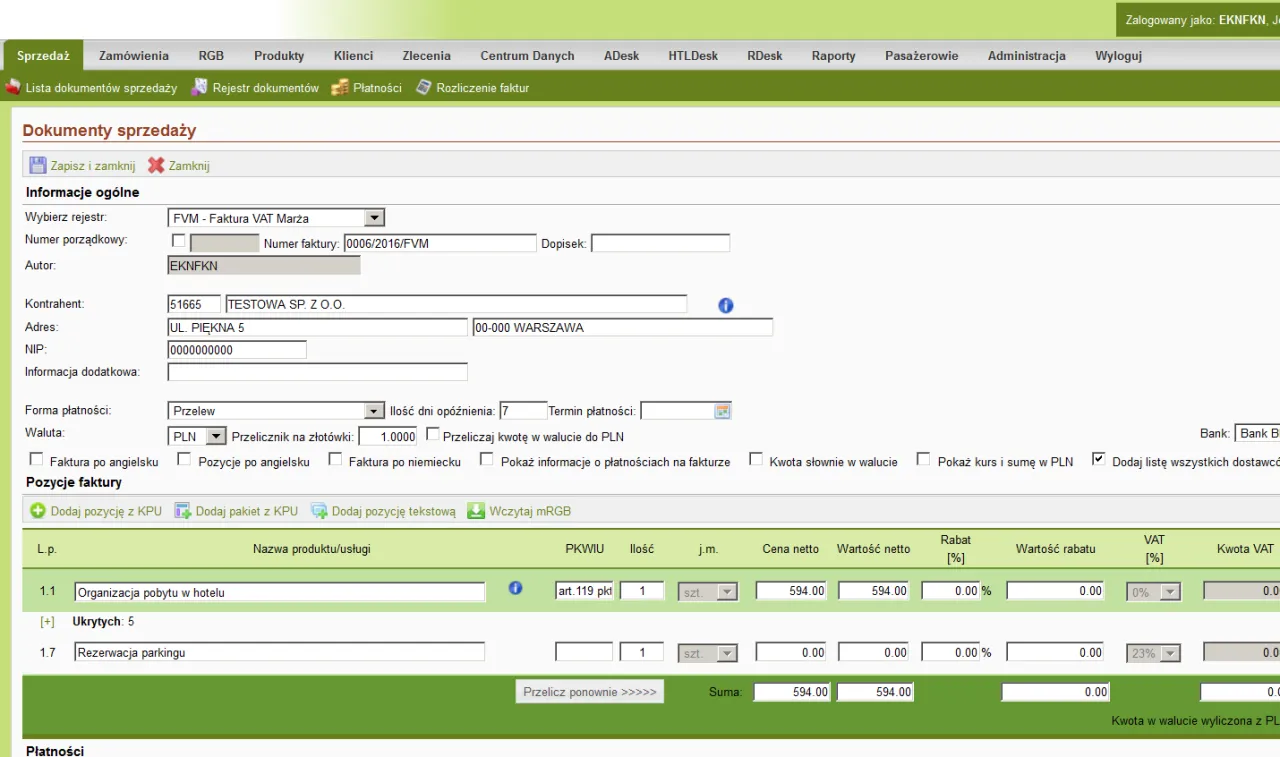Click the Zapisz i zamknij save icon
The height and width of the screenshot is (757, 1280).
[37, 166]
